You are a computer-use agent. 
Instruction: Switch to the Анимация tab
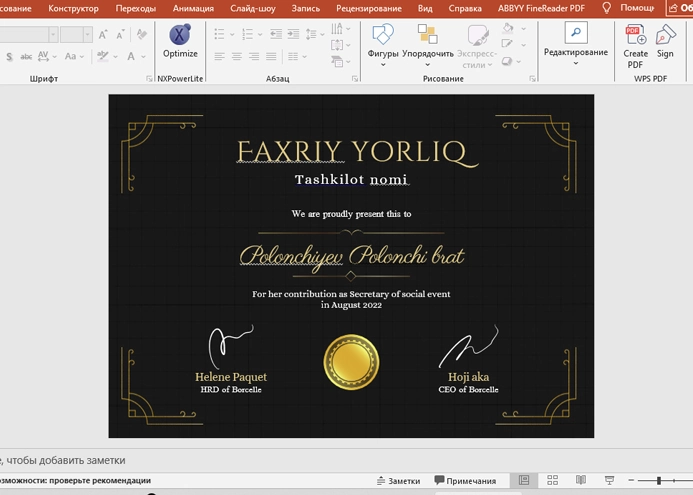pos(193,8)
